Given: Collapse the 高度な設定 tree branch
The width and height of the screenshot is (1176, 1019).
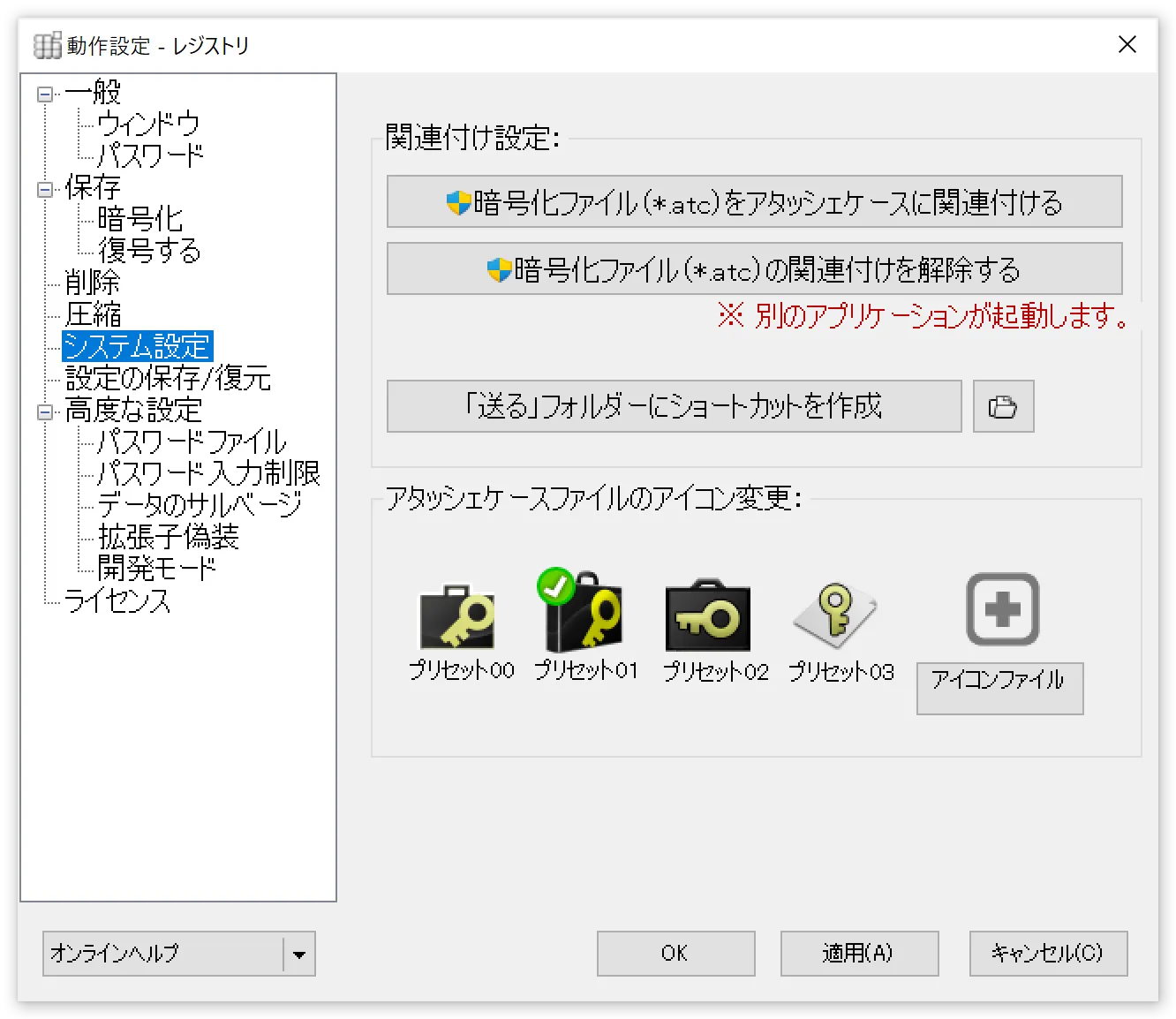Looking at the screenshot, I should point(43,411).
